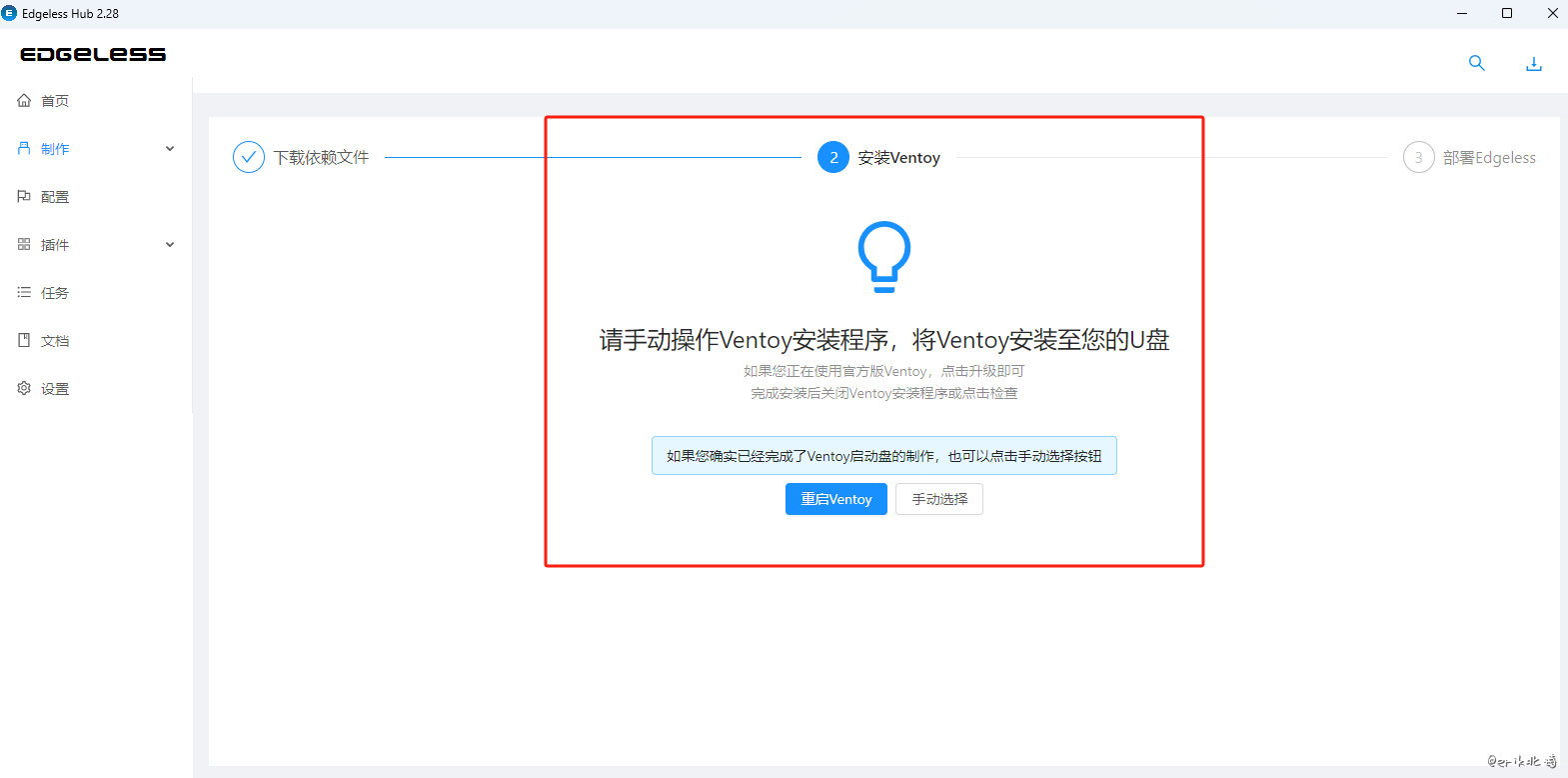Click the 插件 grid icon
Image resolution: width=1568 pixels, height=778 pixels.
(24, 244)
